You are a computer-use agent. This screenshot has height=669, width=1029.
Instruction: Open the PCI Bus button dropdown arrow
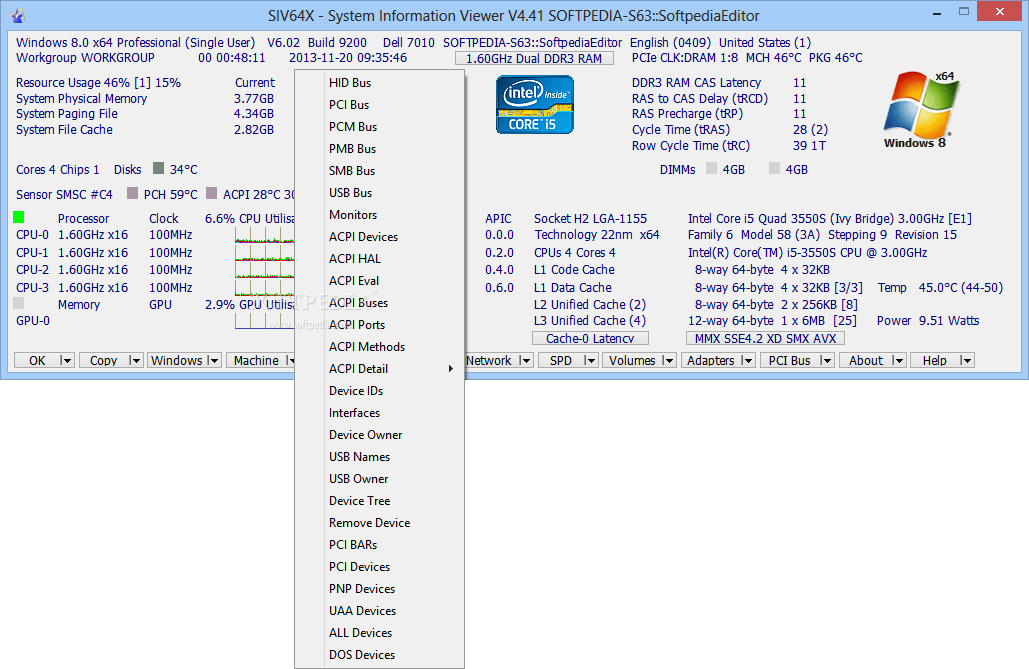point(826,360)
